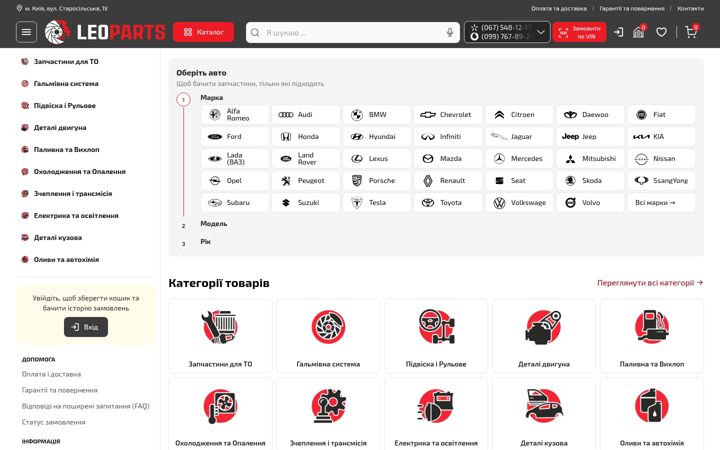Open 'Деталі двигуна' category card

tap(544, 336)
